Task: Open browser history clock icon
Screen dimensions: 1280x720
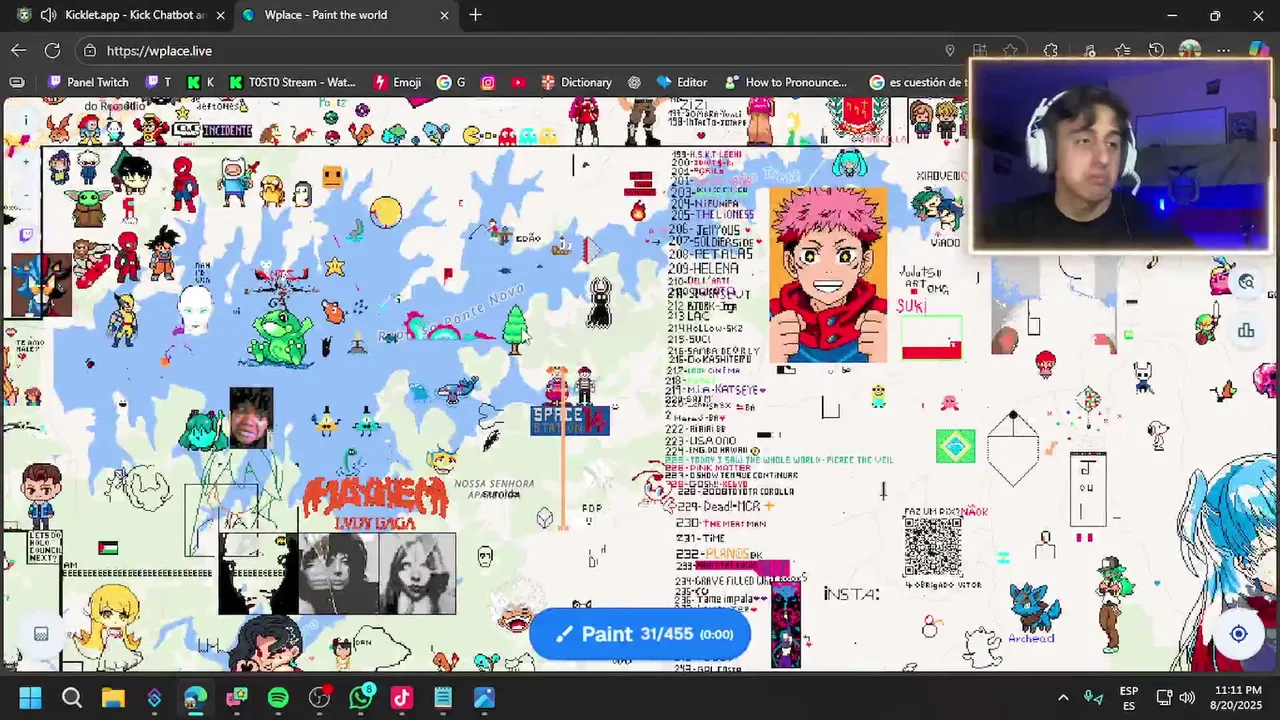Action: point(1156,50)
